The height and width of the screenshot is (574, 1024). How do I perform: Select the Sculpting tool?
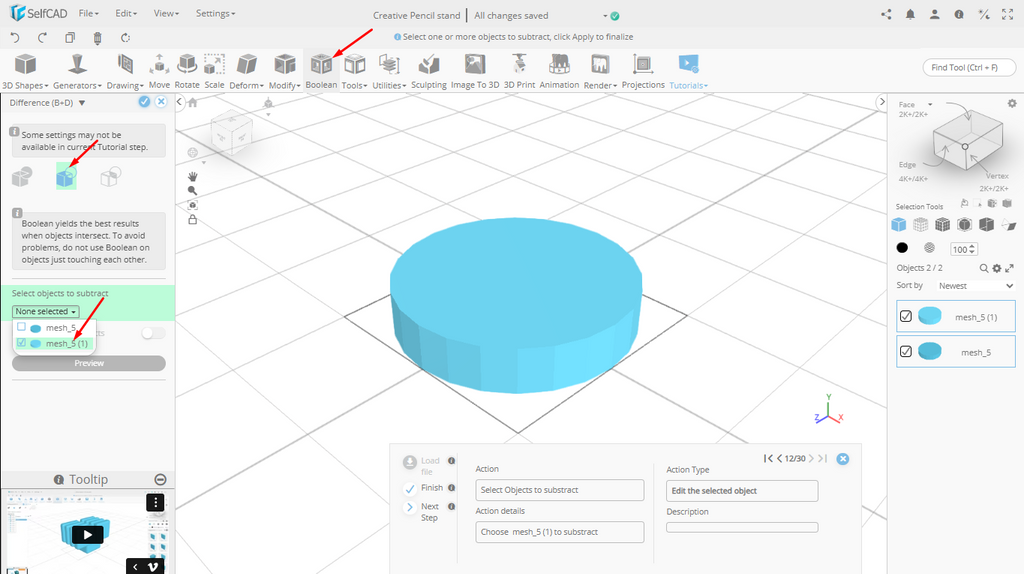pyautogui.click(x=429, y=72)
